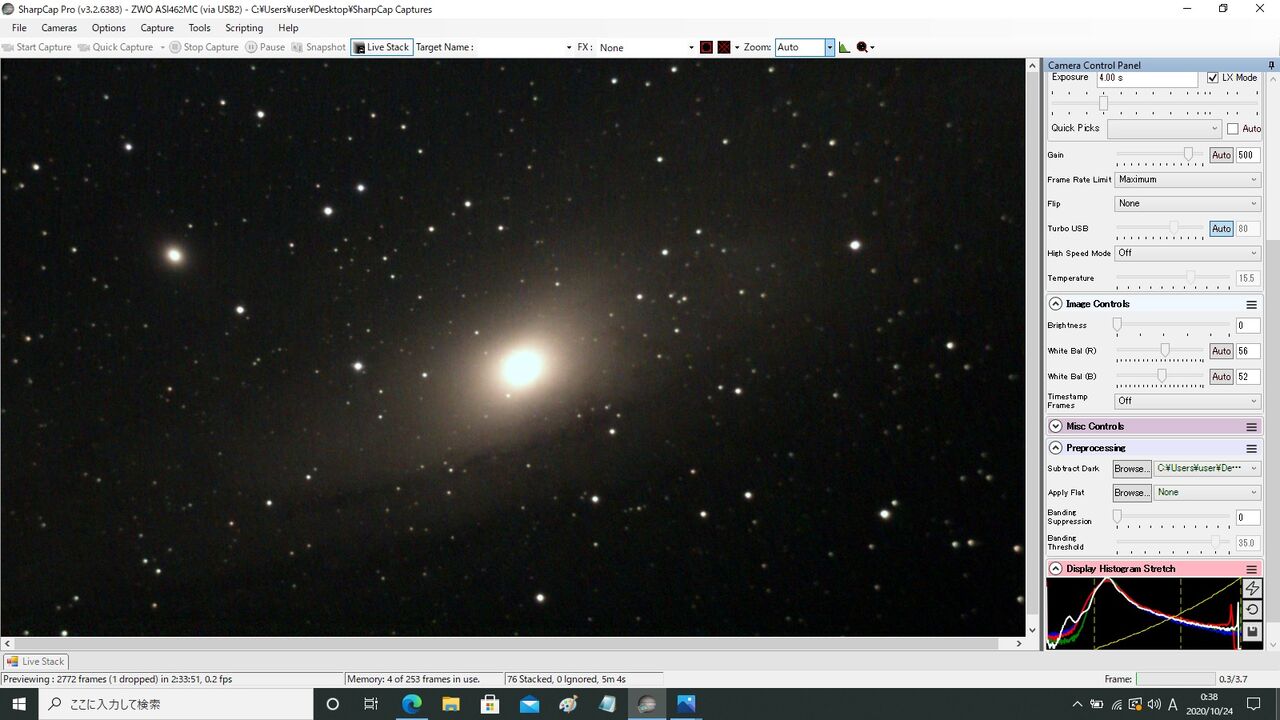Open Microsoft Store from the taskbar
The width and height of the screenshot is (1280, 720).
pyautogui.click(x=490, y=704)
